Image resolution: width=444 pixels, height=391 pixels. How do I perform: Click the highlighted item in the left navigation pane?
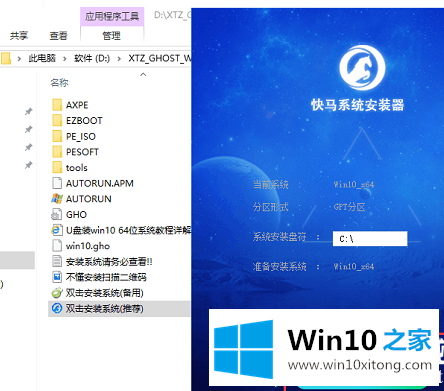pos(17,260)
